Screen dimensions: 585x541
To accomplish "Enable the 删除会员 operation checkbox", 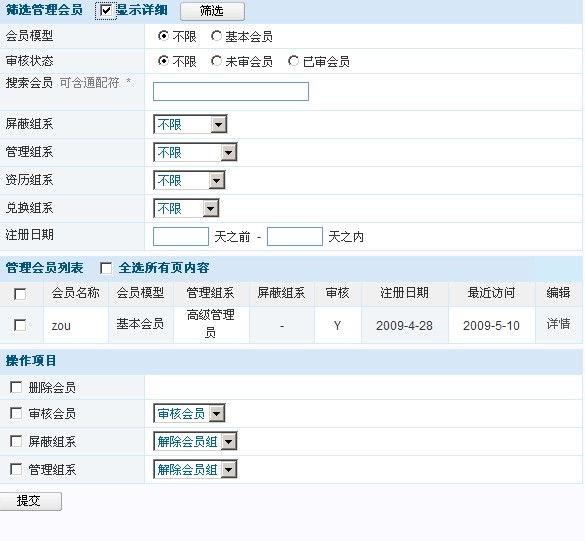I will [16, 387].
